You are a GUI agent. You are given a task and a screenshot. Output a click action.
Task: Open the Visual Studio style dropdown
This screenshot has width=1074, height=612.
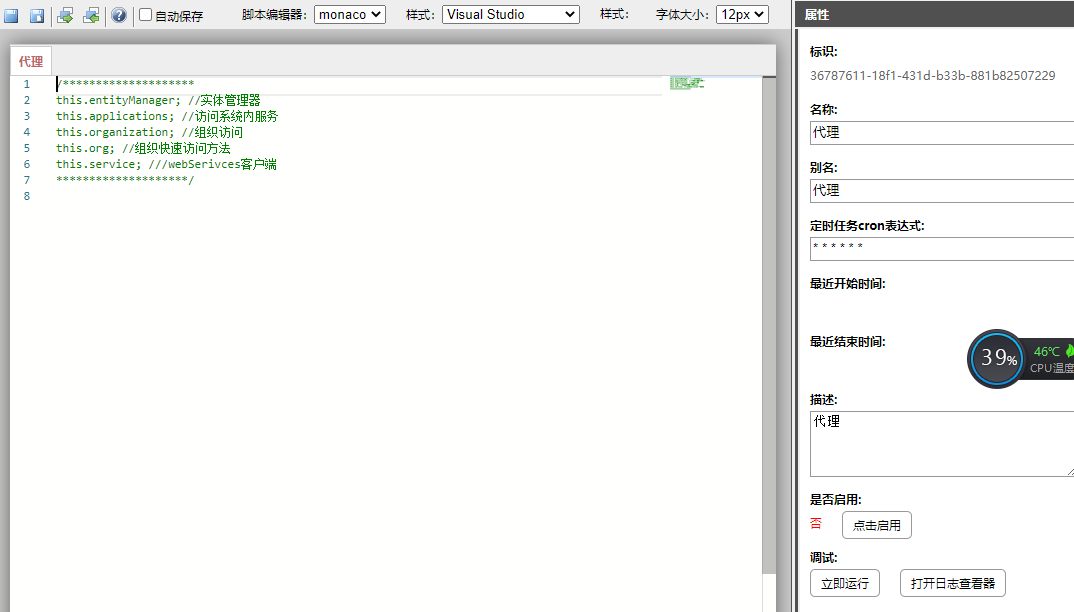[x=510, y=14]
